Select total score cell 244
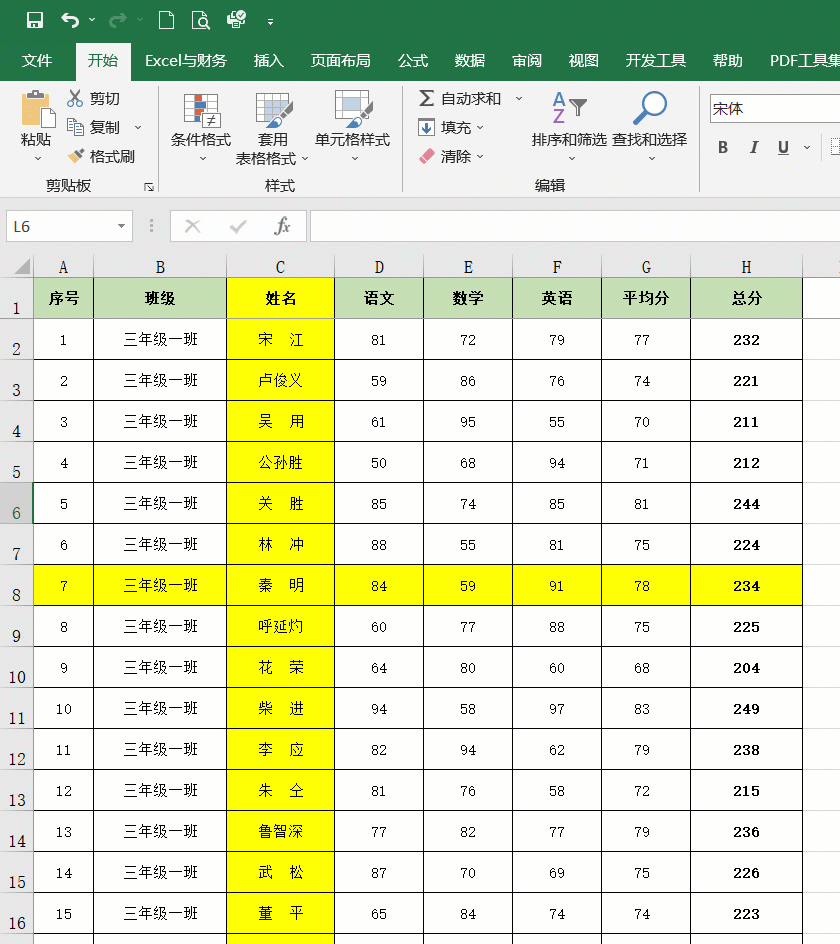Image resolution: width=840 pixels, height=944 pixels. (747, 503)
